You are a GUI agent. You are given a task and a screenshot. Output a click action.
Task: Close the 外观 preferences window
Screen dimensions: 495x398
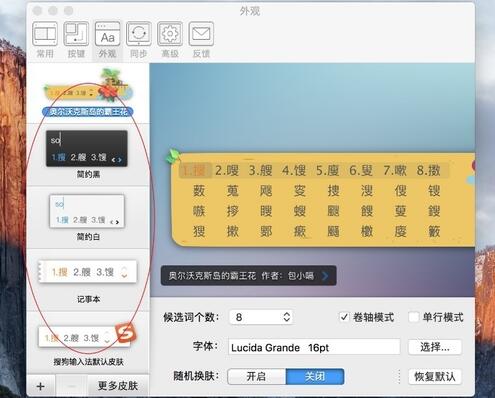[x=37, y=11]
